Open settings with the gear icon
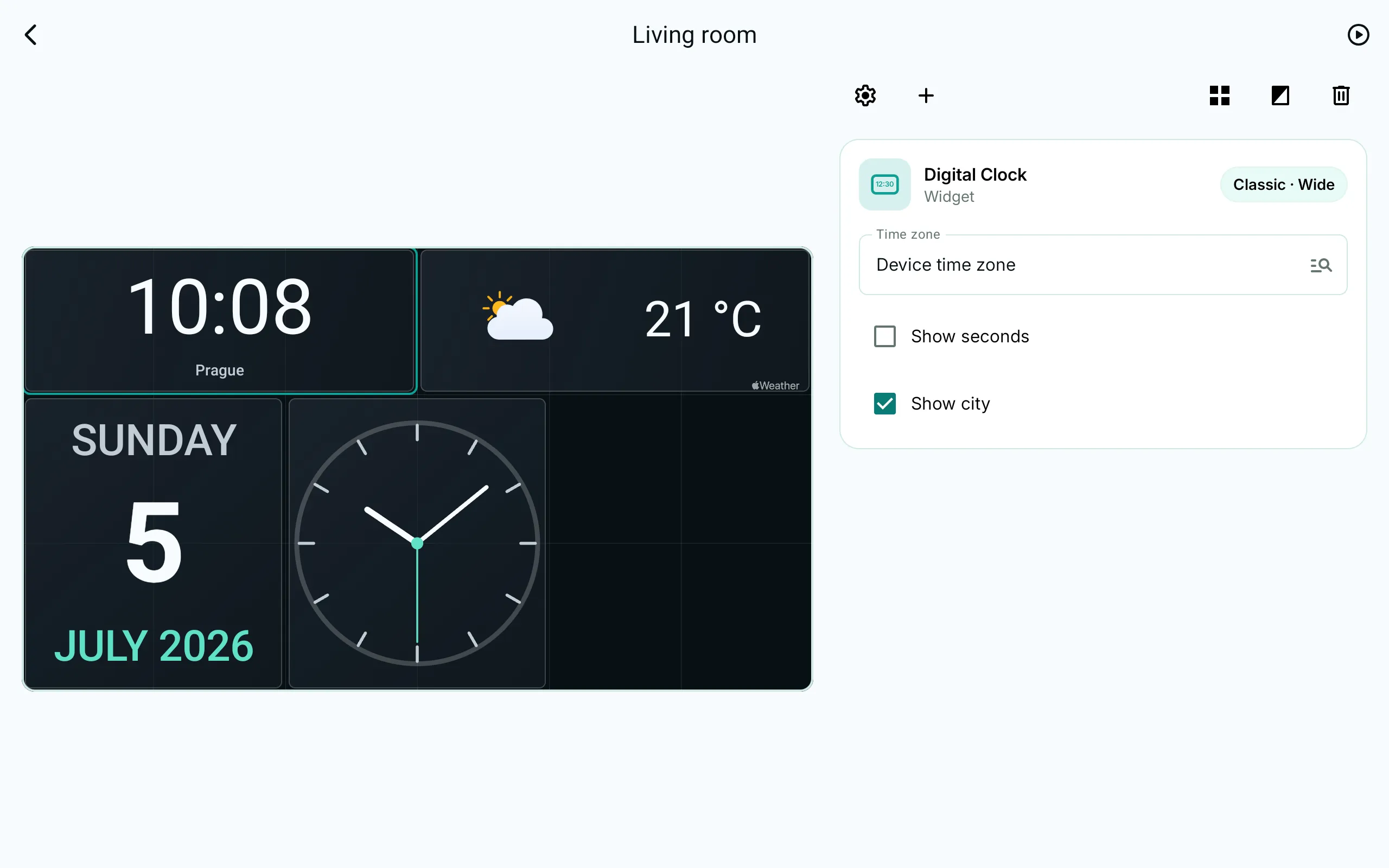The height and width of the screenshot is (868, 1389). [x=865, y=95]
